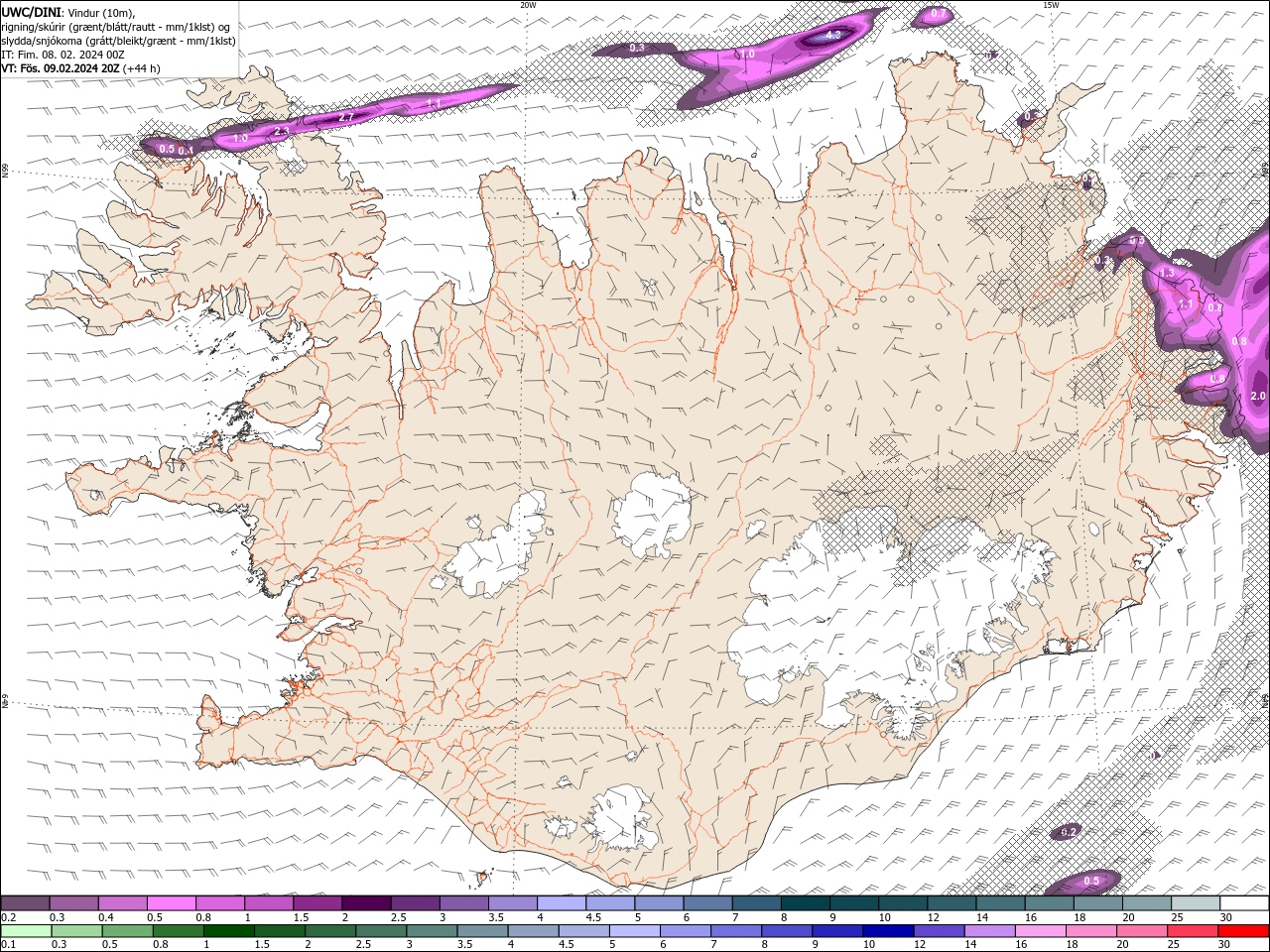Click the '15W' longitude label
This screenshot has width=1270, height=952.
(x=1051, y=5)
